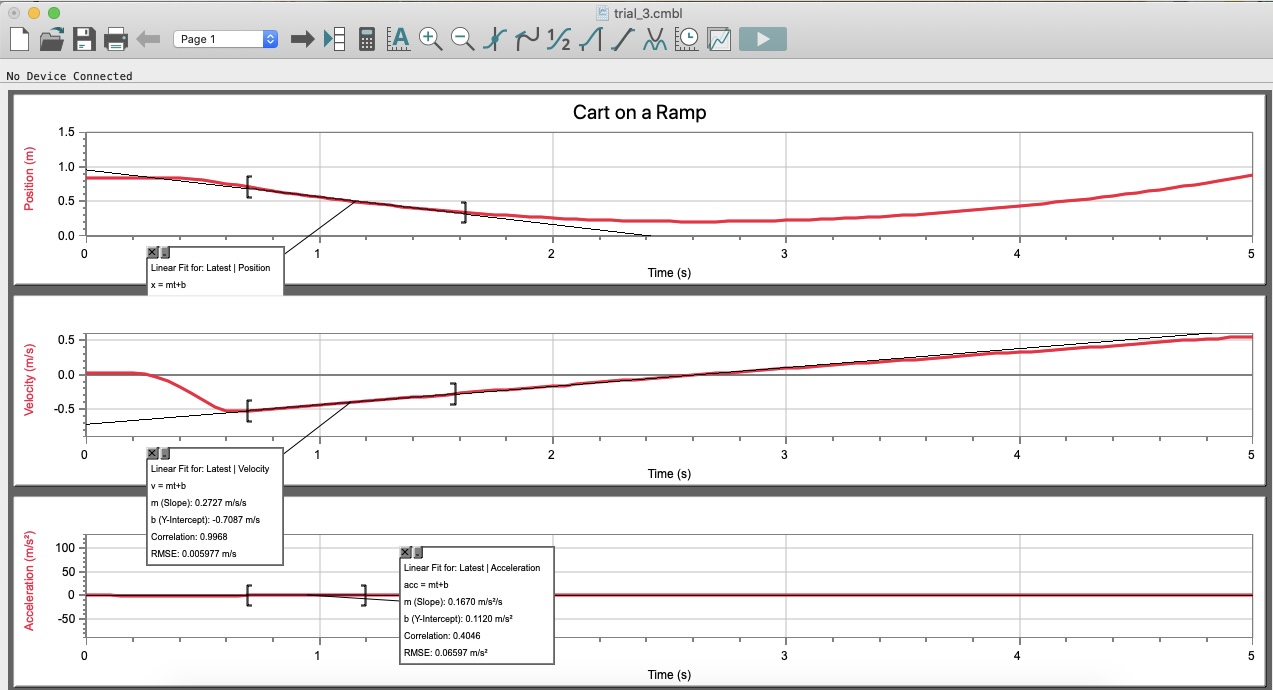Click the graph icon beside the Collect button
Screen dimensions: 1273x690
pyautogui.click(x=720, y=39)
